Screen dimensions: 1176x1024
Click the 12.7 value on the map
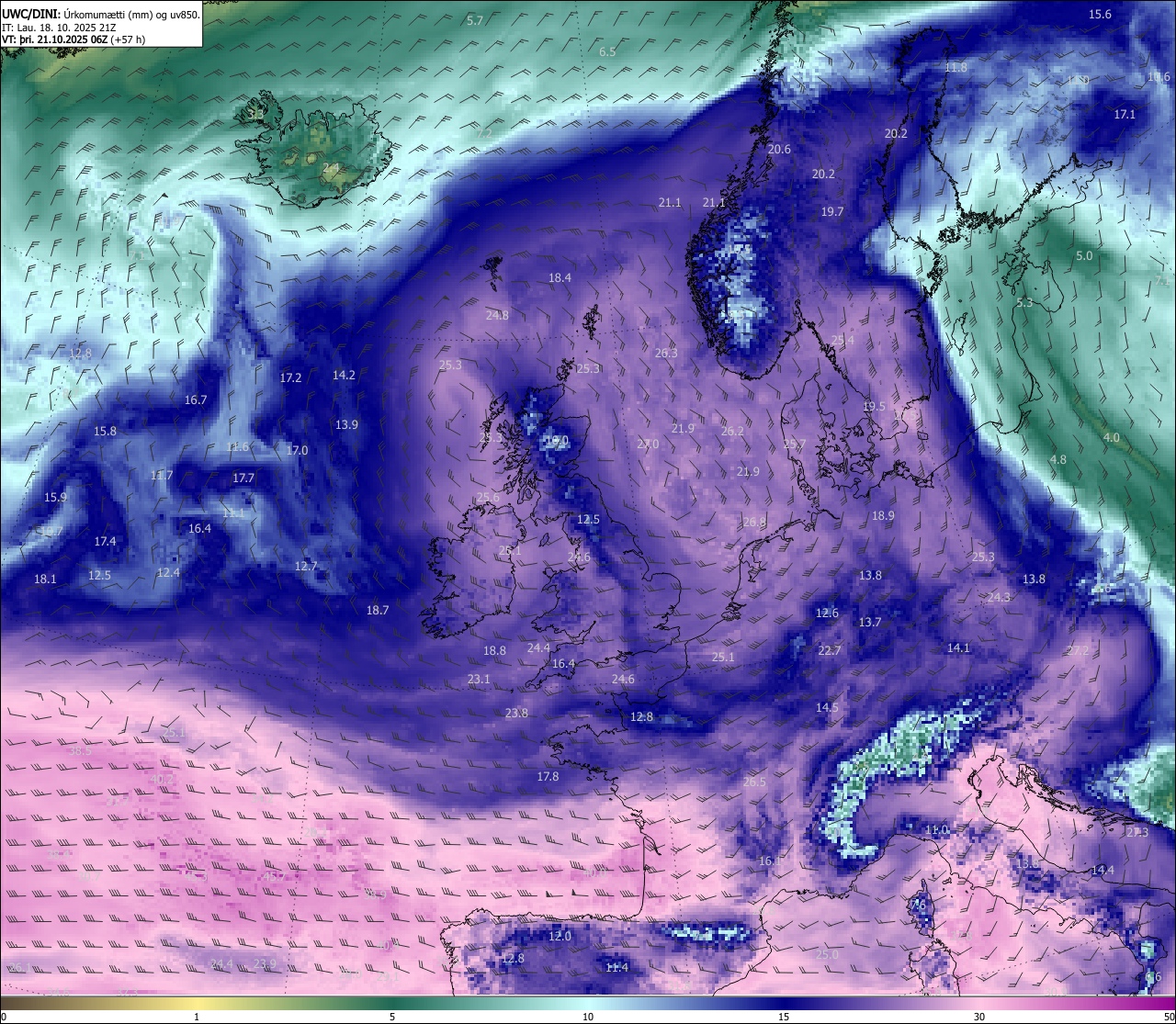(306, 566)
